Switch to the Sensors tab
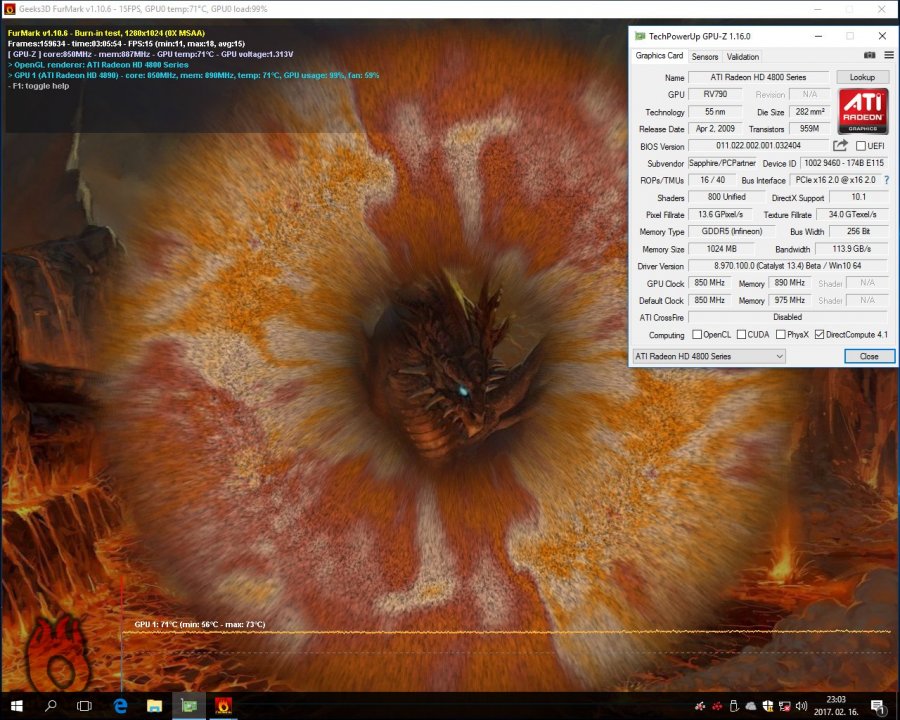The width and height of the screenshot is (900, 720). 705,56
